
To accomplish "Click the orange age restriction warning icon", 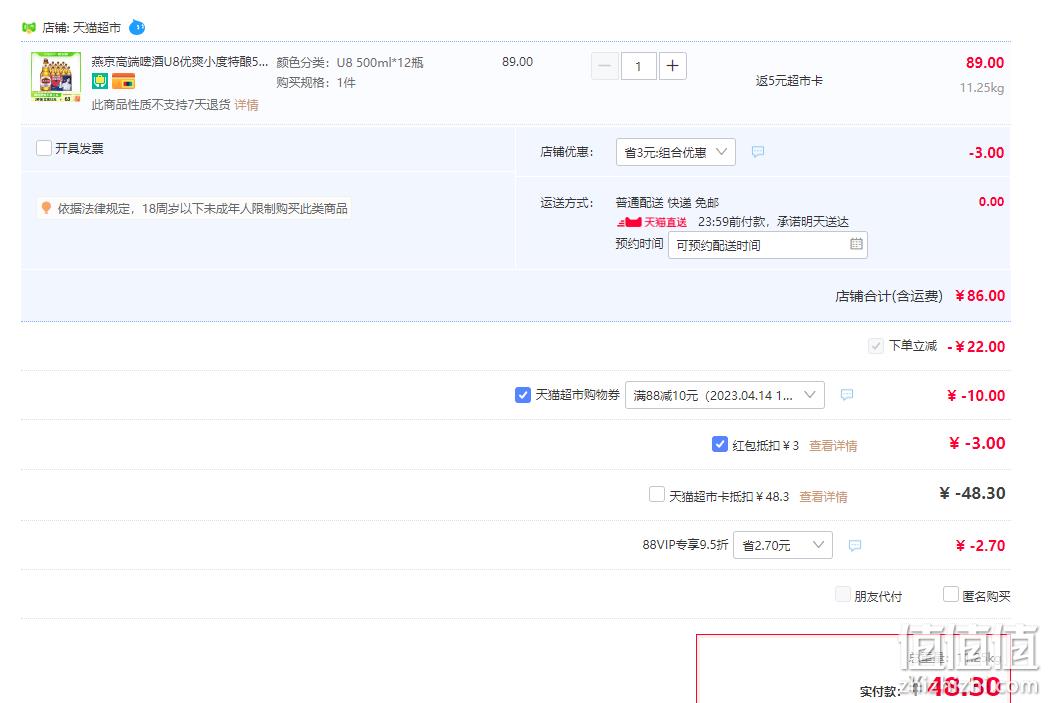I will click(46, 208).
